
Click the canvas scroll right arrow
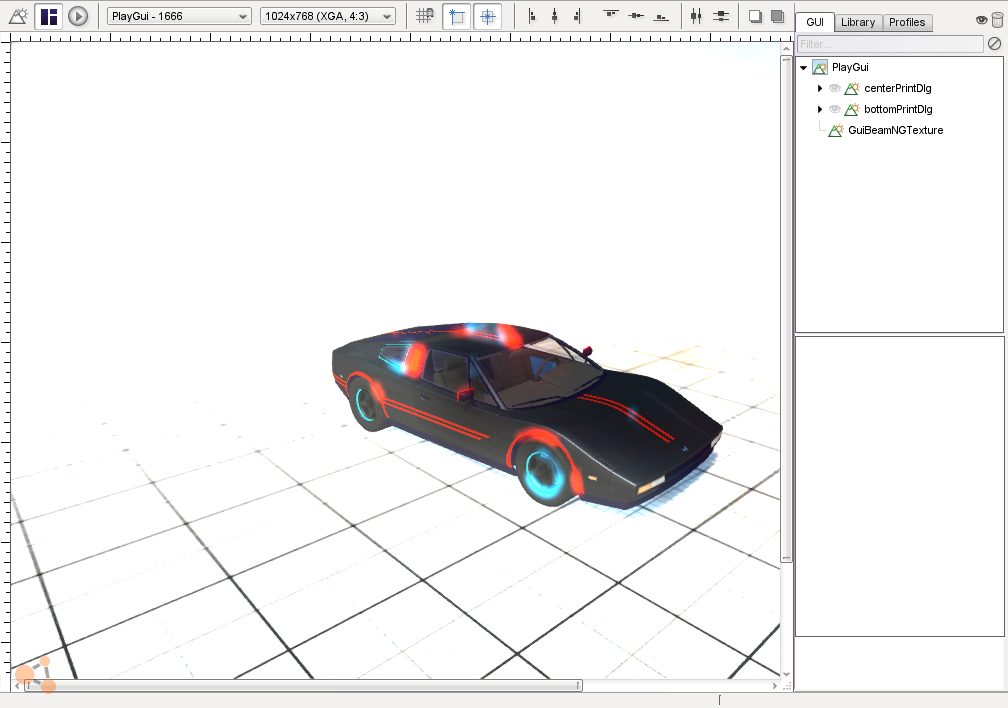coord(774,685)
